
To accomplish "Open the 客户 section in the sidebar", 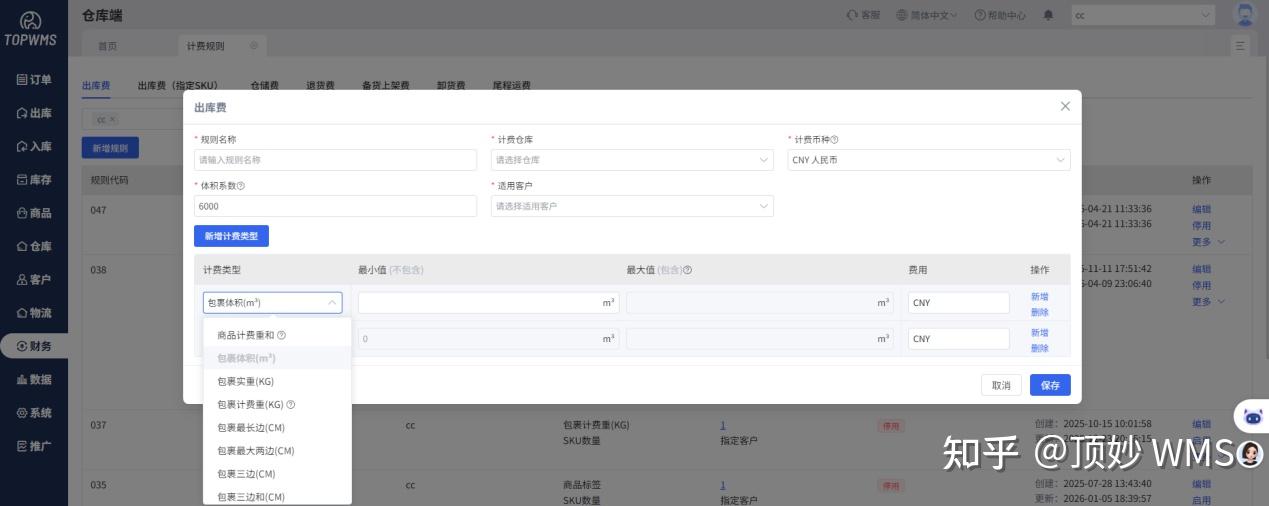I will tap(34, 280).
